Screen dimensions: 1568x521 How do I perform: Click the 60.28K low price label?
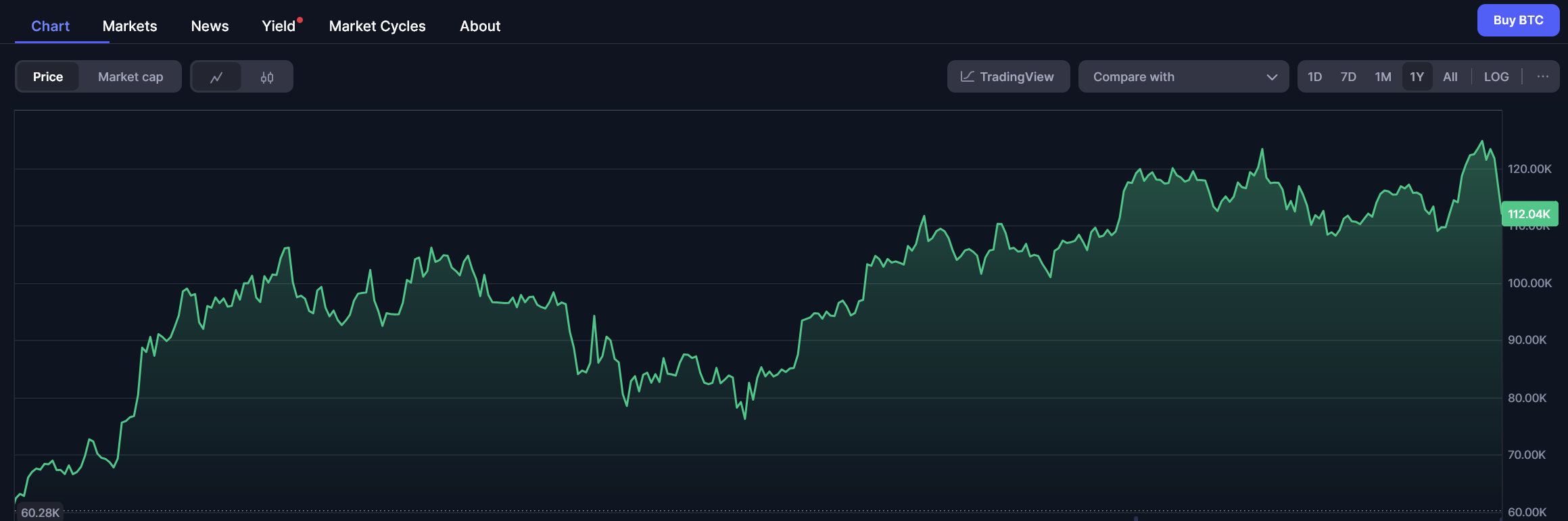click(x=40, y=513)
